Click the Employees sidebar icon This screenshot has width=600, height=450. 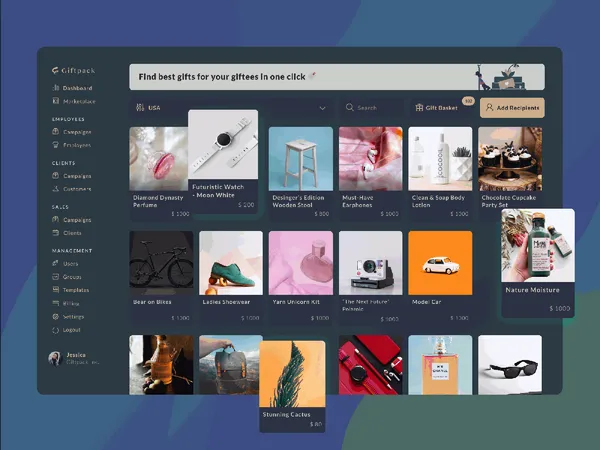click(x=55, y=145)
